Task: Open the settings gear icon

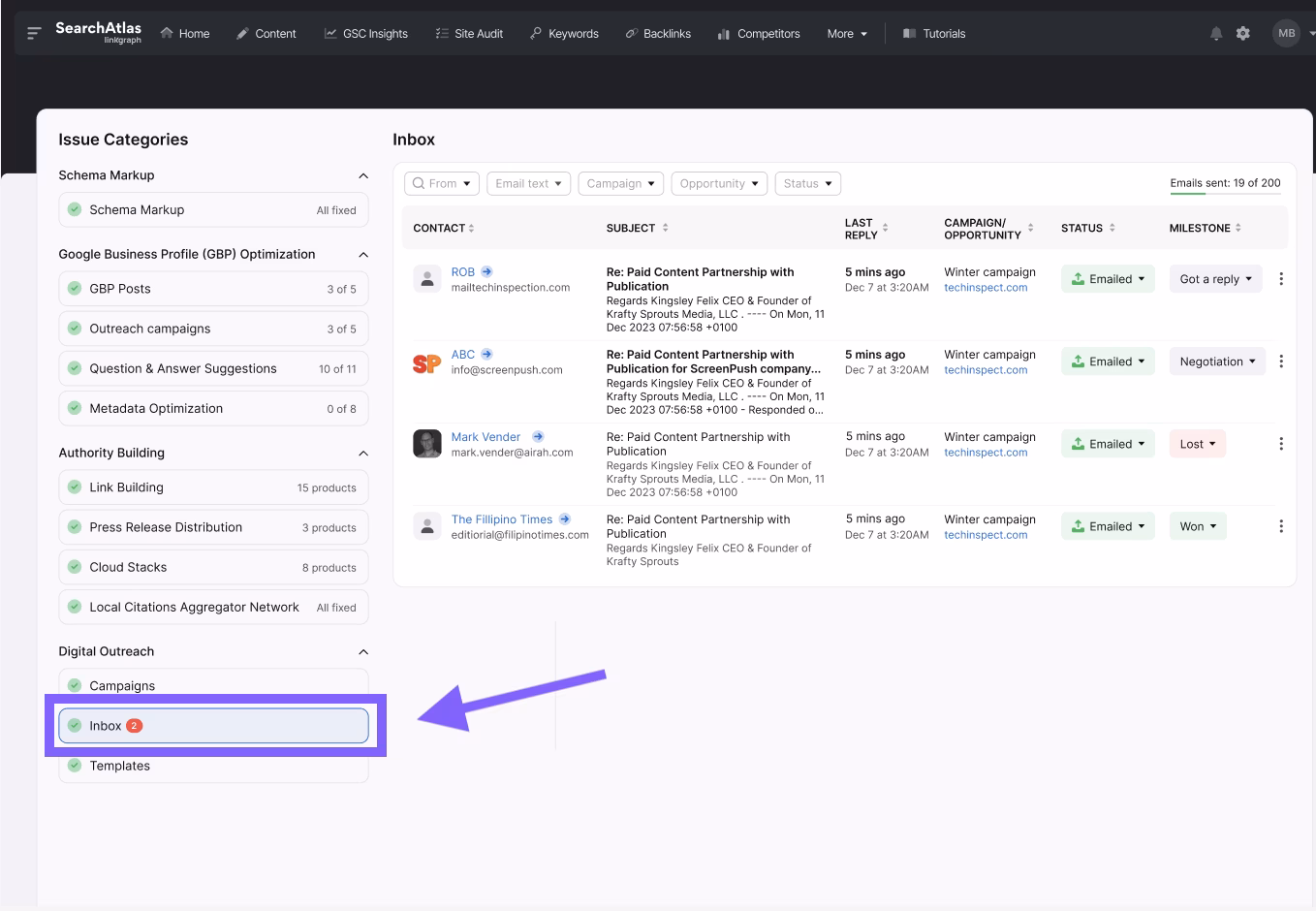Action: point(1243,34)
